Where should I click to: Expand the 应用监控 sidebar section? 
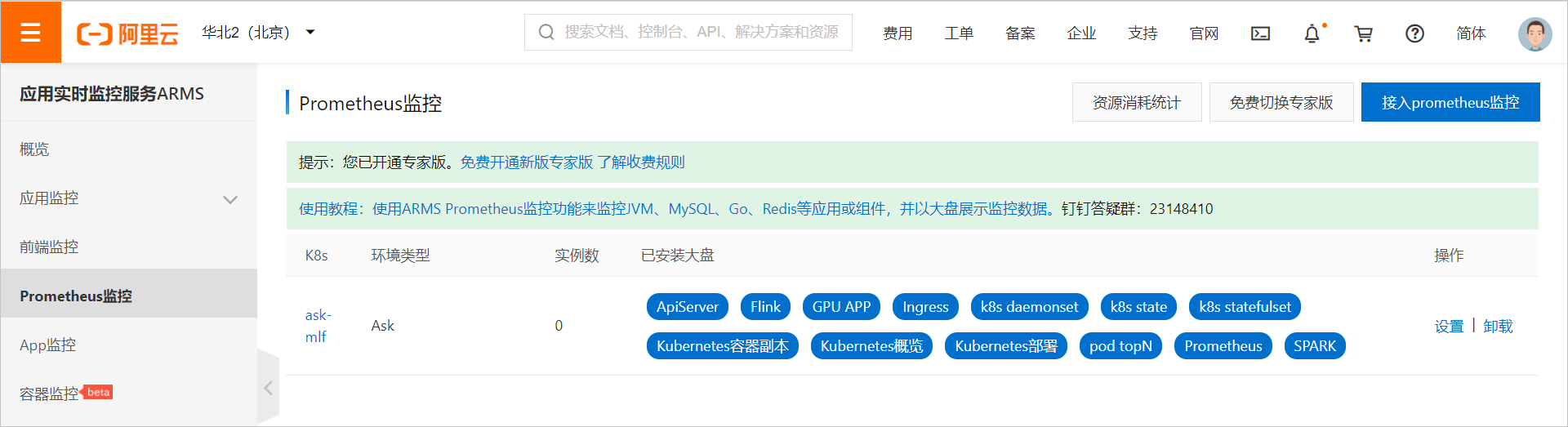(x=128, y=198)
